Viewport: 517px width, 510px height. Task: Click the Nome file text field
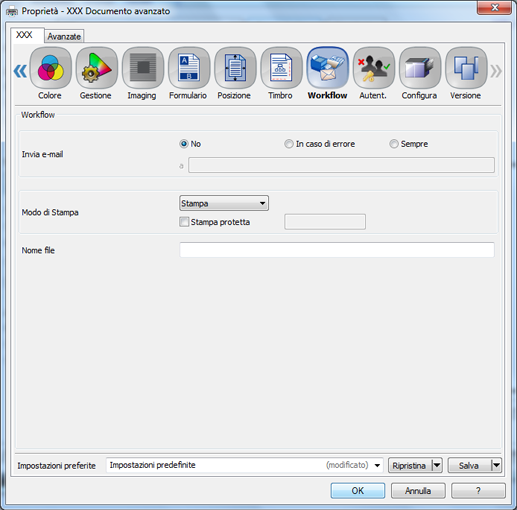coord(337,250)
